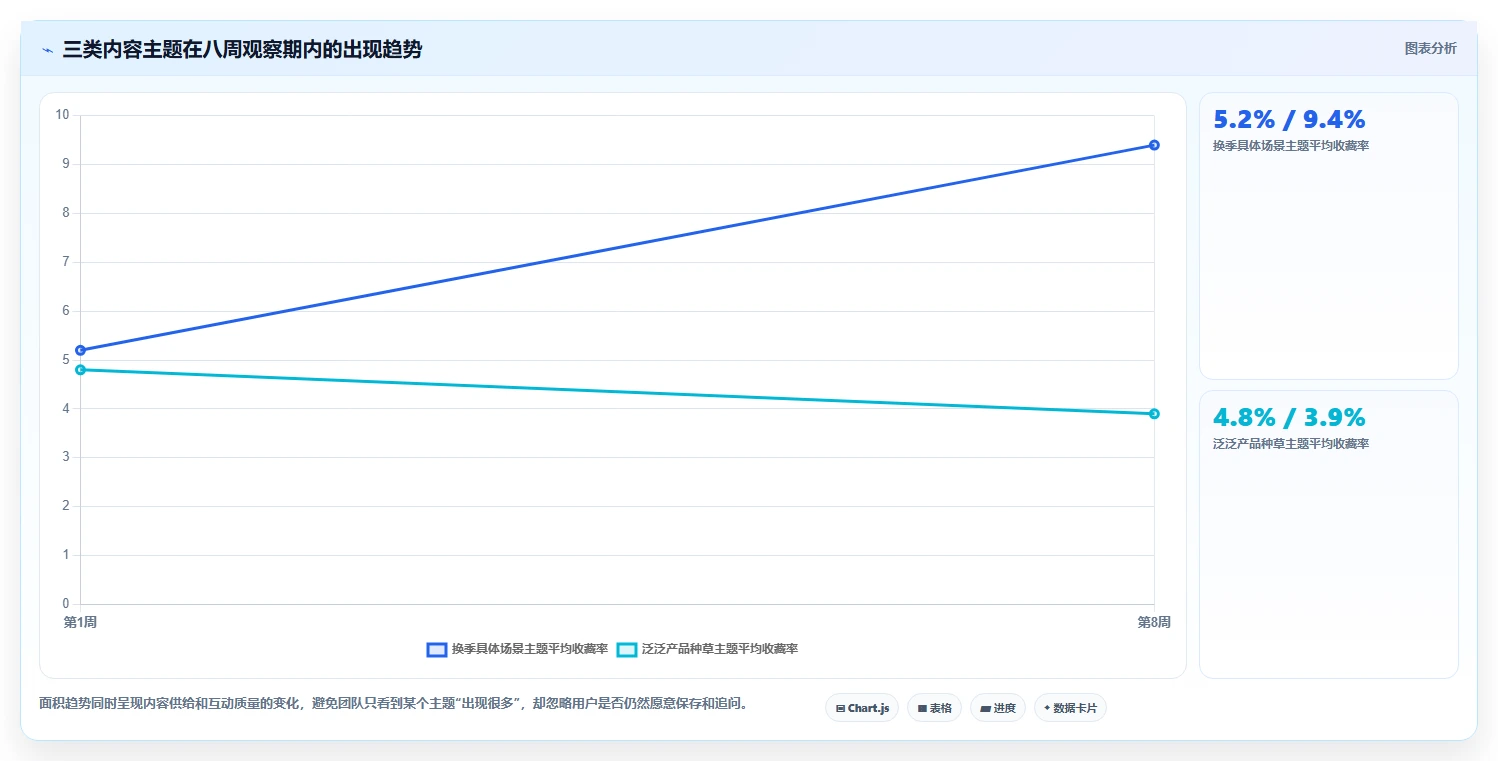This screenshot has height=761, width=1498.
Task: Click the 换季具体场景主题平均收藏率 card caption
Action: pyautogui.click(x=1291, y=146)
